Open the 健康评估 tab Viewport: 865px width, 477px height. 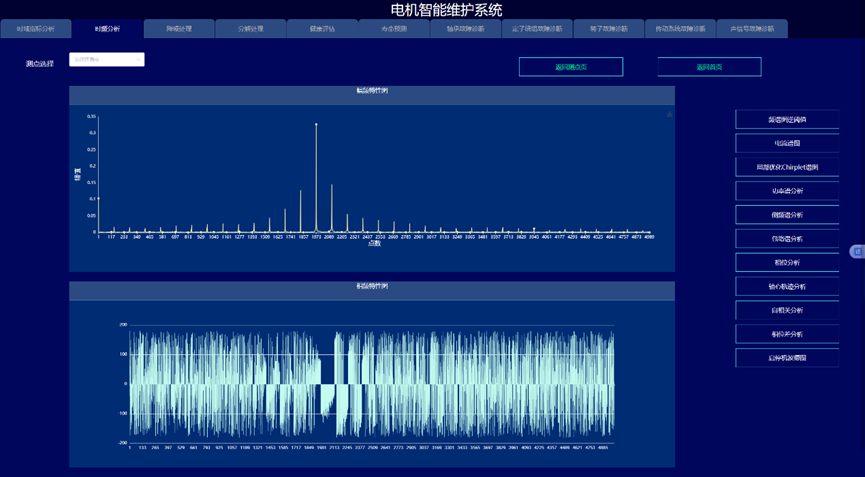(322, 29)
